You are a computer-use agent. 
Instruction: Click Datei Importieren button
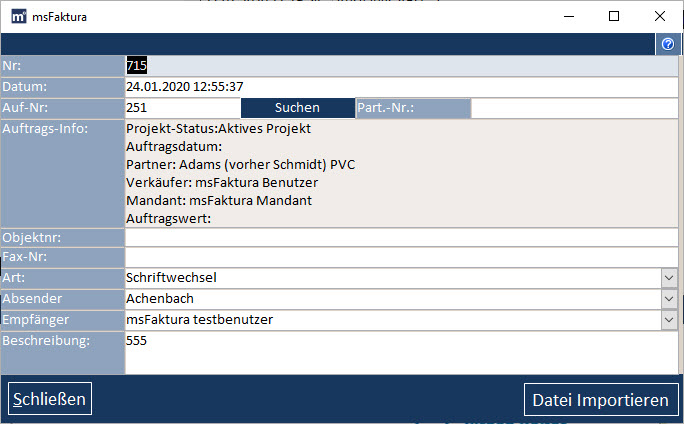click(601, 400)
